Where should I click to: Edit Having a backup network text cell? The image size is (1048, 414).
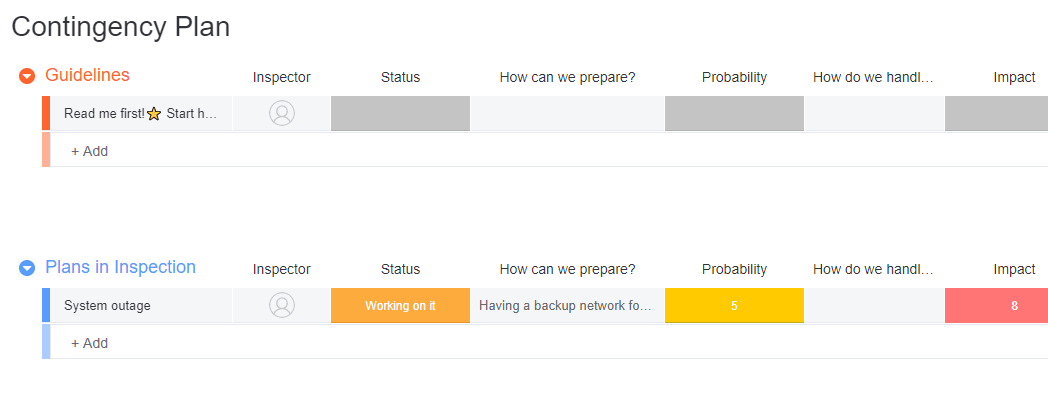tap(567, 306)
